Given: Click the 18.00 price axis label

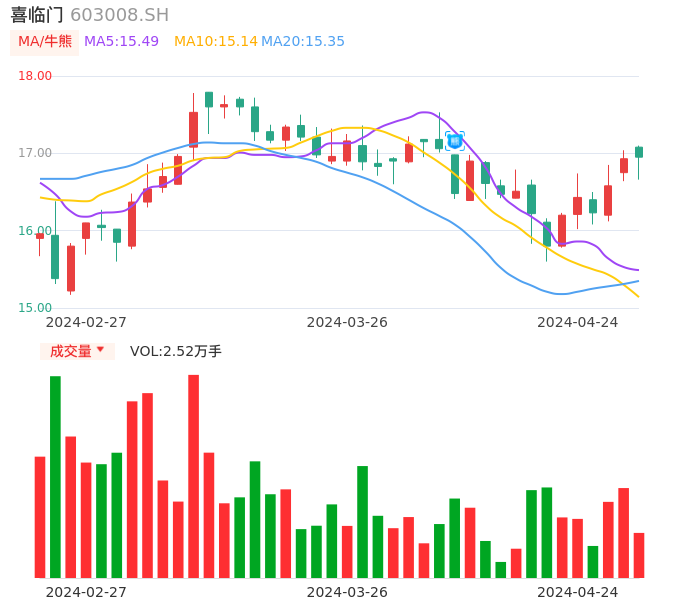Looking at the screenshot, I should [x=35, y=76].
